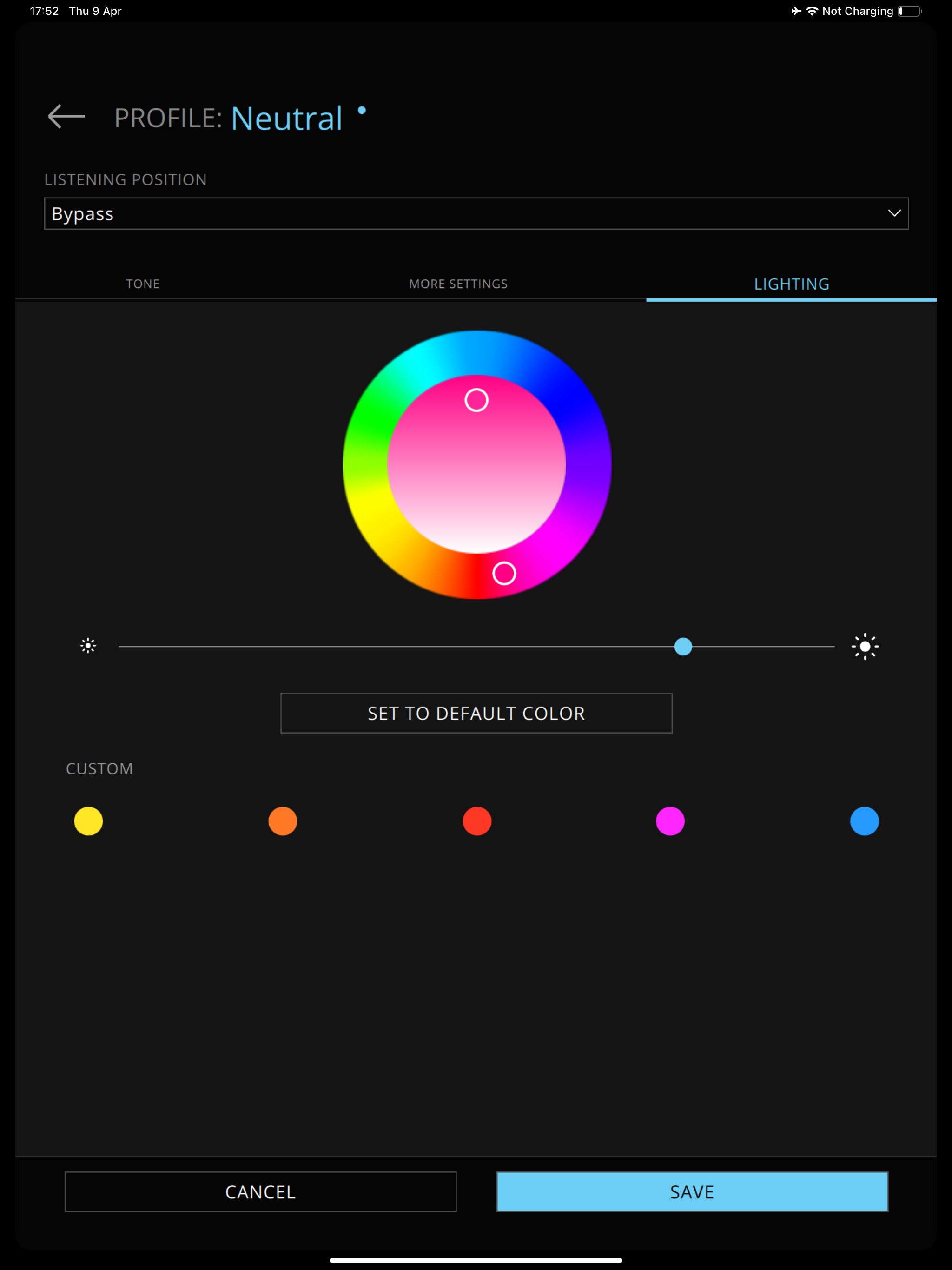Cancel the profile changes
The width and height of the screenshot is (952, 1270).
tap(261, 1192)
